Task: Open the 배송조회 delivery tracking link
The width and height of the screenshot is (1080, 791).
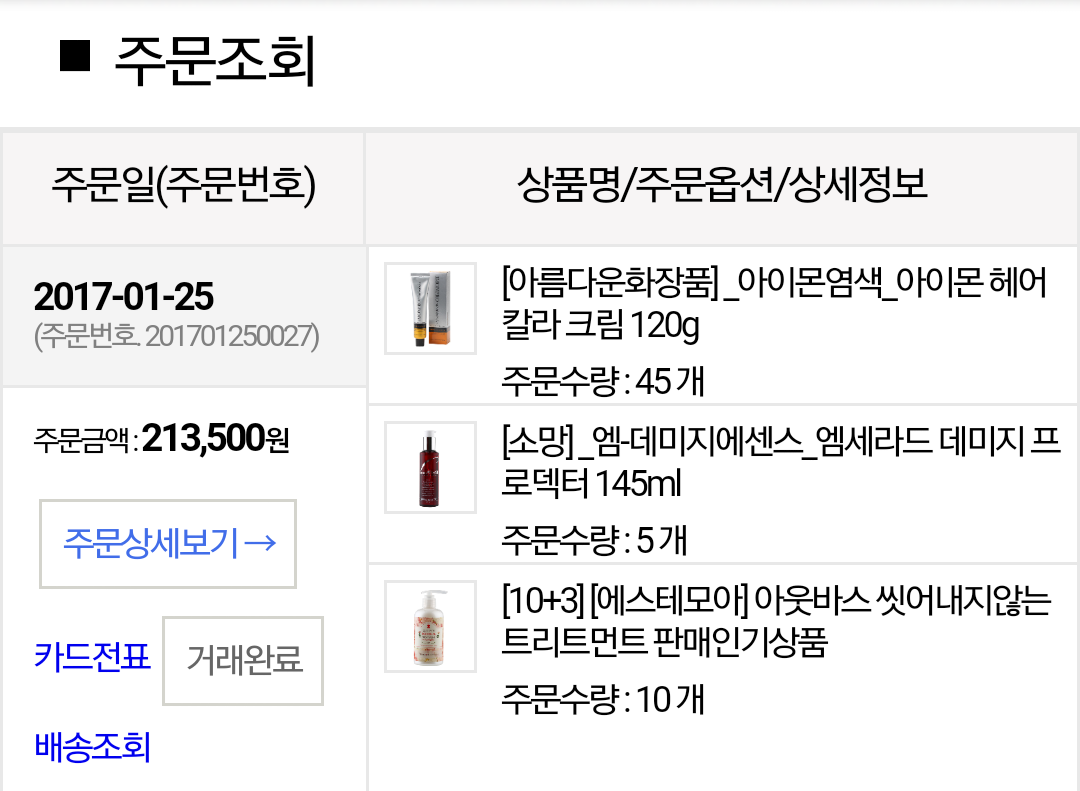Action: pos(92,746)
